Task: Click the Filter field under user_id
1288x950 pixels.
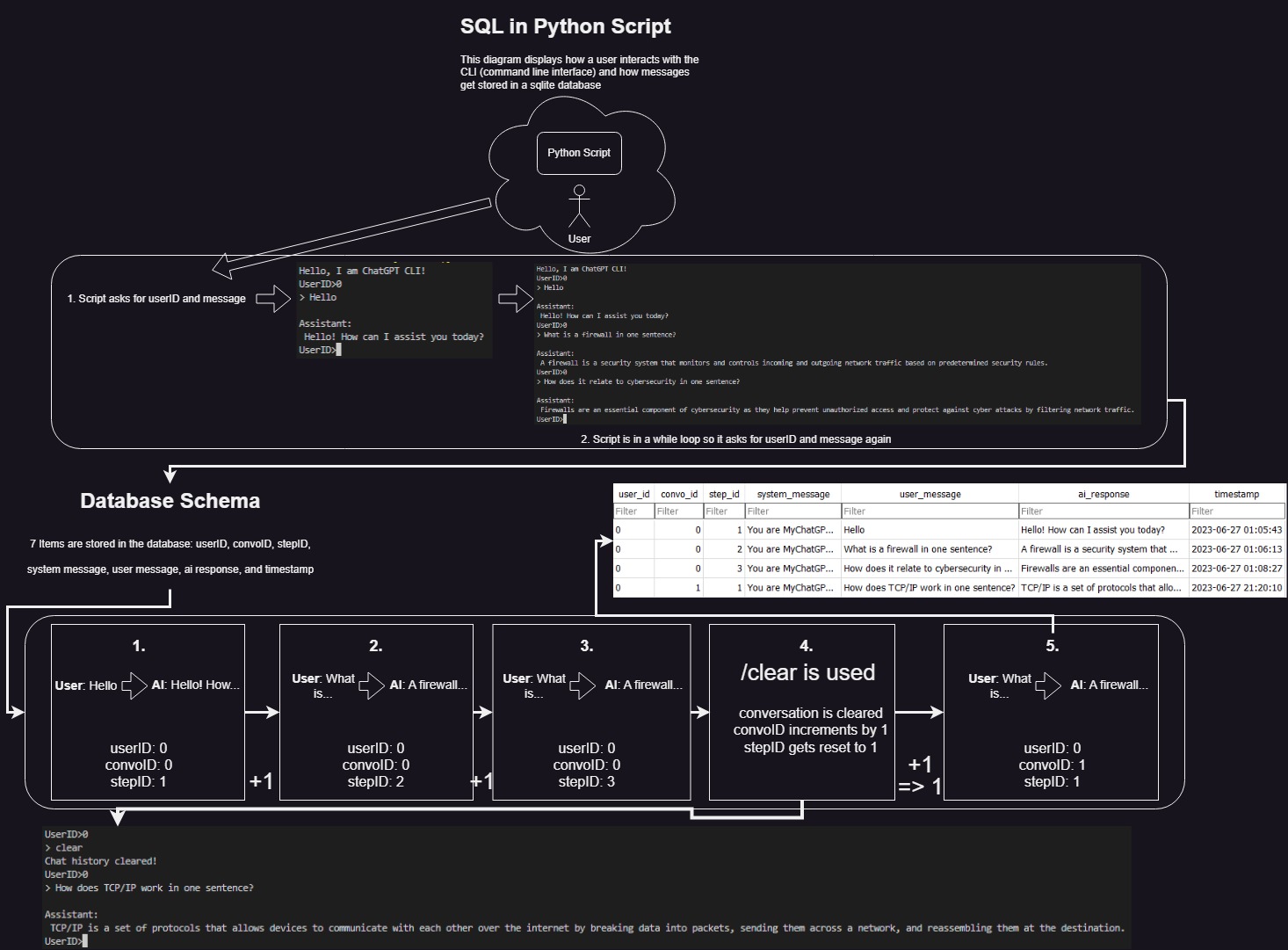Action: 633,511
